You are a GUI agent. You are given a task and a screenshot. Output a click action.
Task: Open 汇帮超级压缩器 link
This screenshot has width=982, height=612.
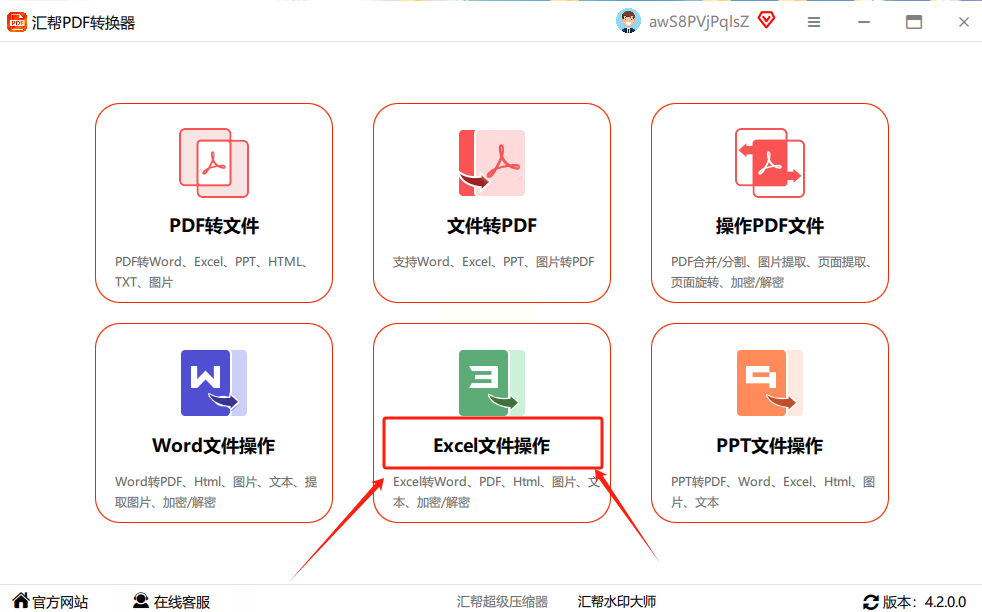pos(502,601)
